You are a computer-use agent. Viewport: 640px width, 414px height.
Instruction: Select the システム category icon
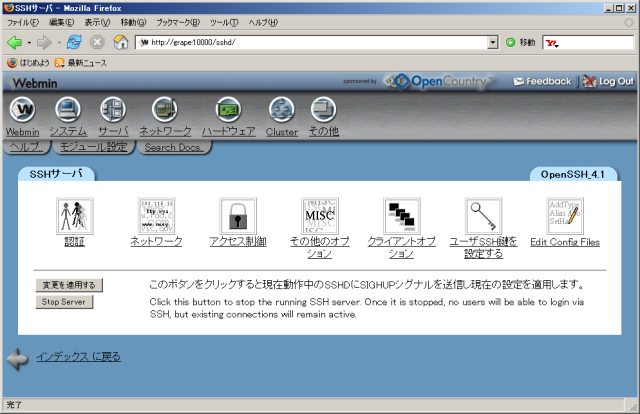[x=68, y=109]
